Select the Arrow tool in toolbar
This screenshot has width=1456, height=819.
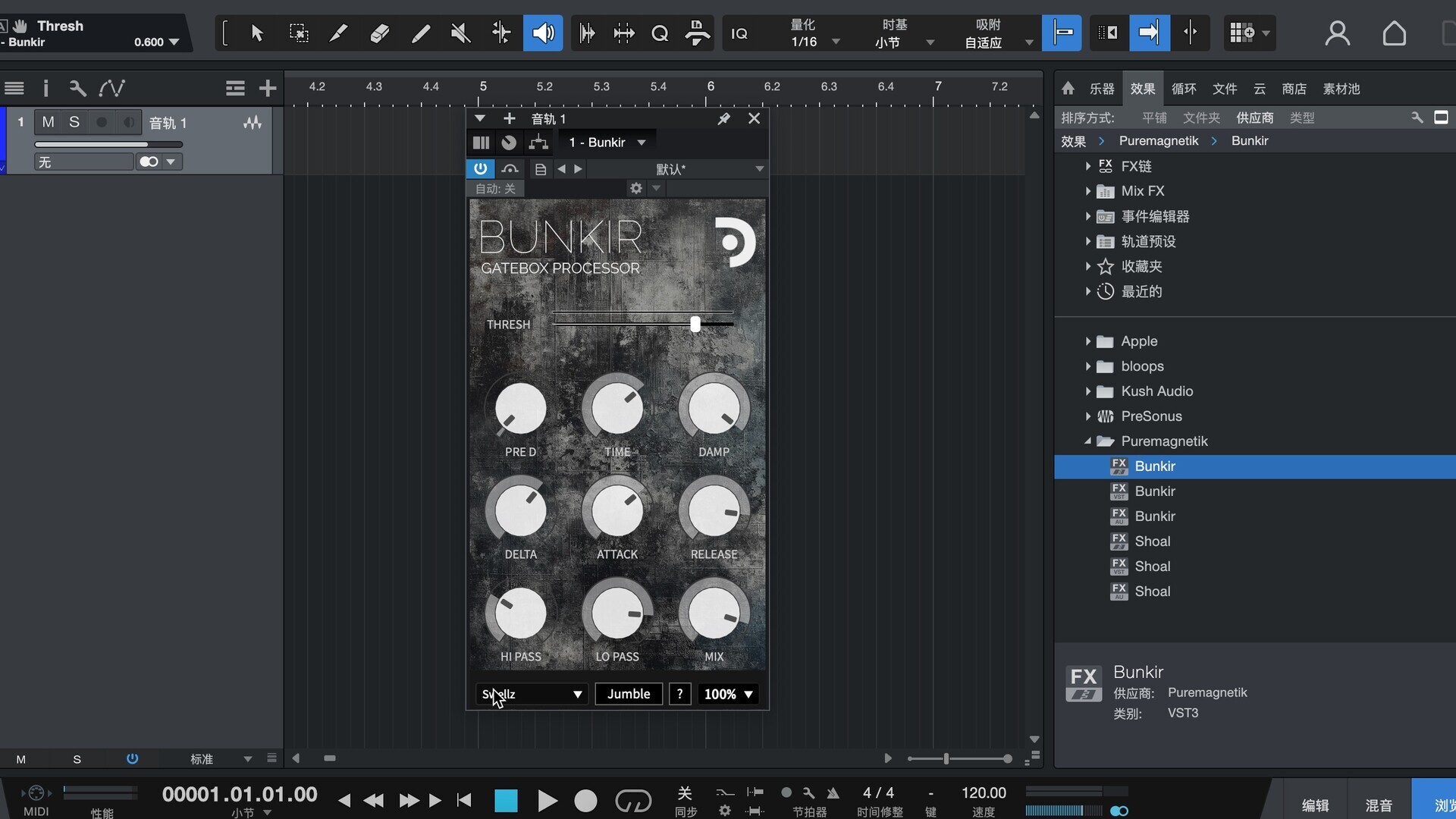coord(257,33)
